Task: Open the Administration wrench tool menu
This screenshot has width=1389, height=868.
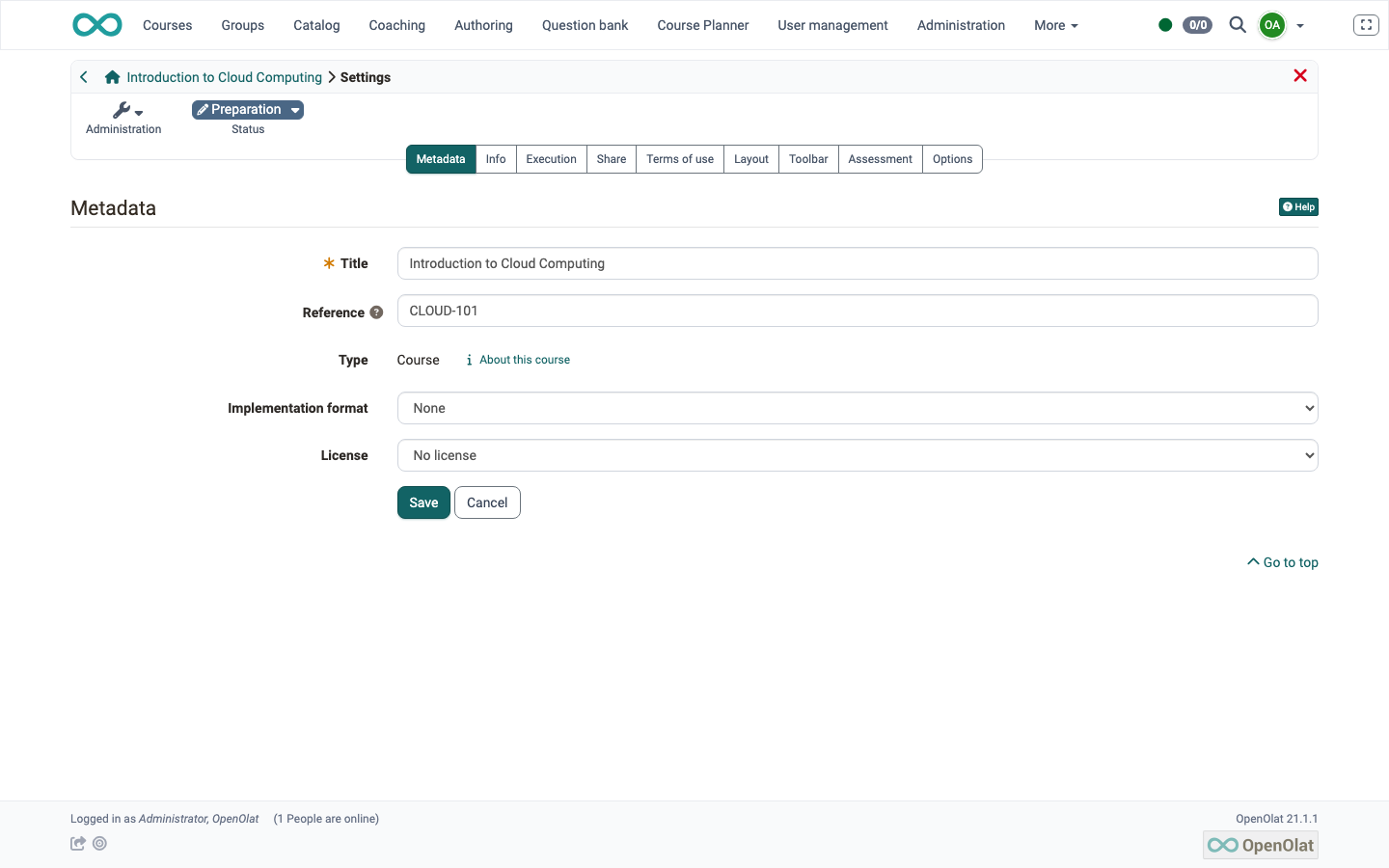Action: click(123, 118)
